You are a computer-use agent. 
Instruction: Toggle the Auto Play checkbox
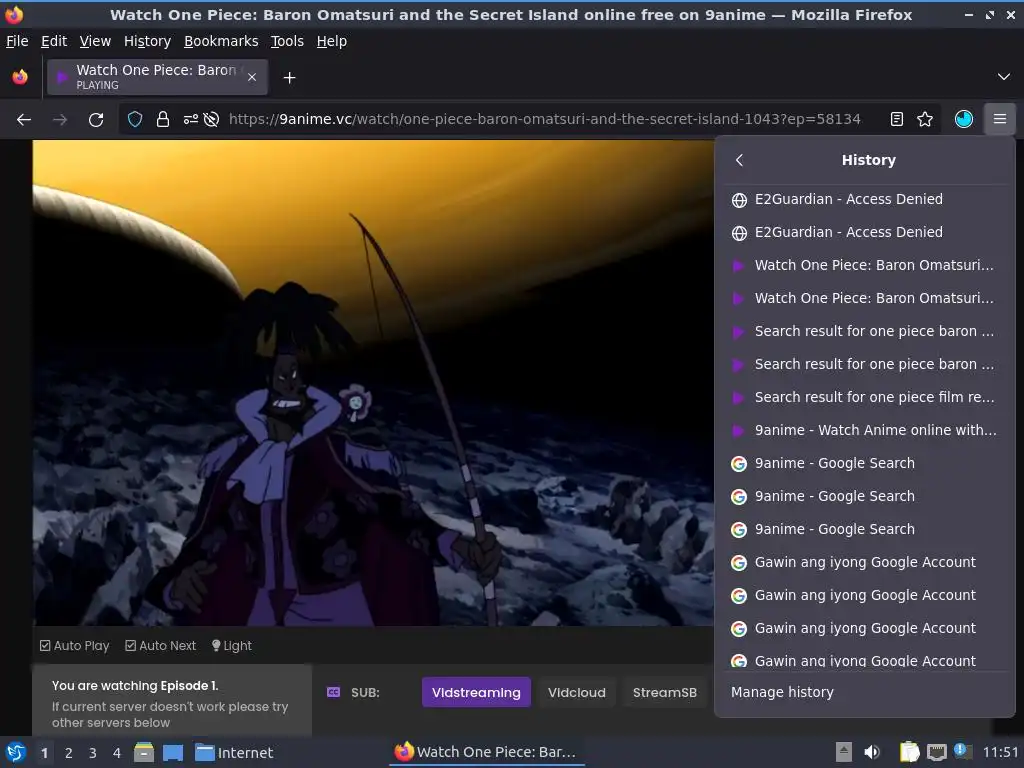tap(74, 646)
